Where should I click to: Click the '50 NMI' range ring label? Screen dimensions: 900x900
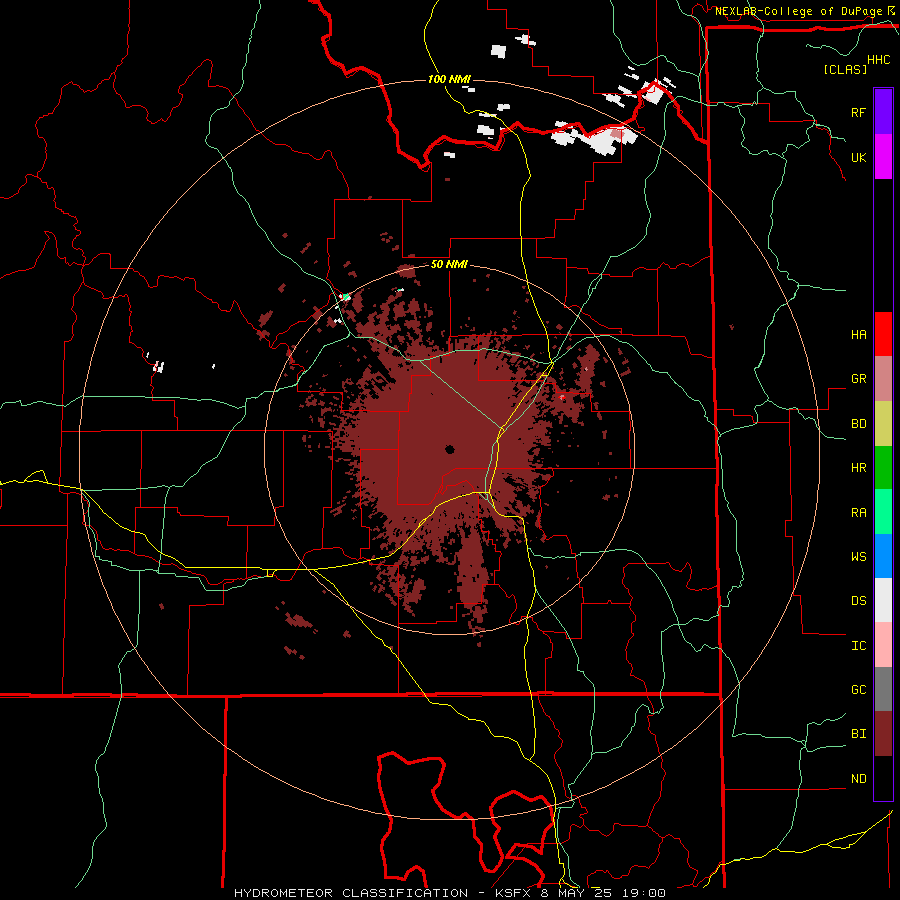449,265
